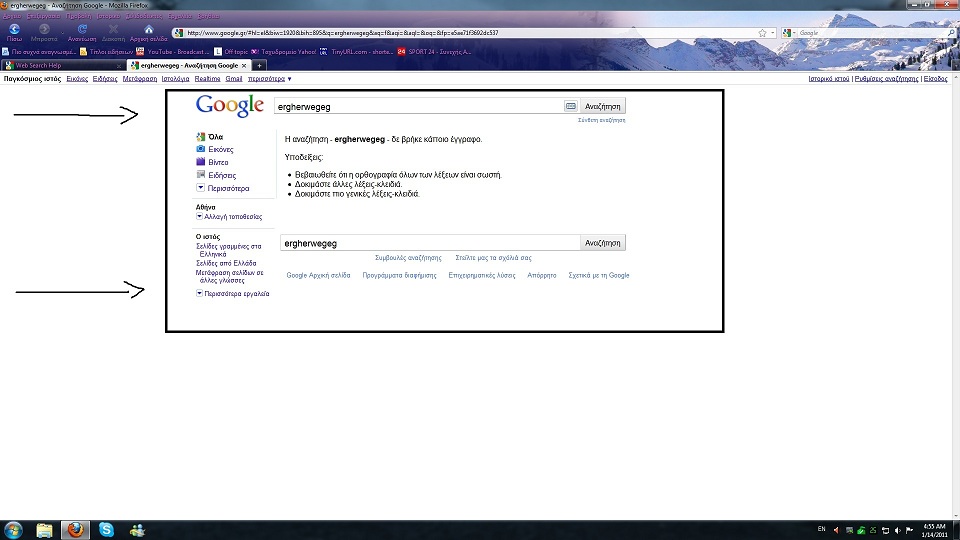Filter by Σελίδες από Ελλάδα
Image resolution: width=960 pixels, height=540 pixels.
pyautogui.click(x=226, y=263)
